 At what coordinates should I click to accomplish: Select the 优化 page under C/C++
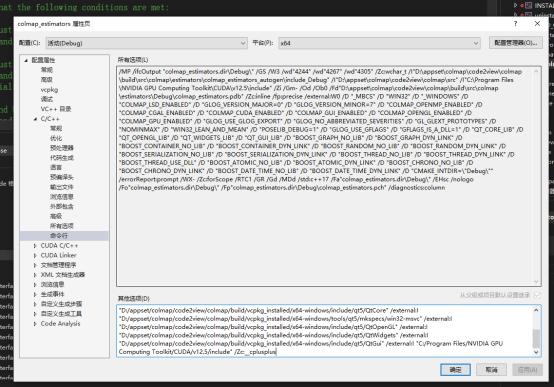pos(56,138)
